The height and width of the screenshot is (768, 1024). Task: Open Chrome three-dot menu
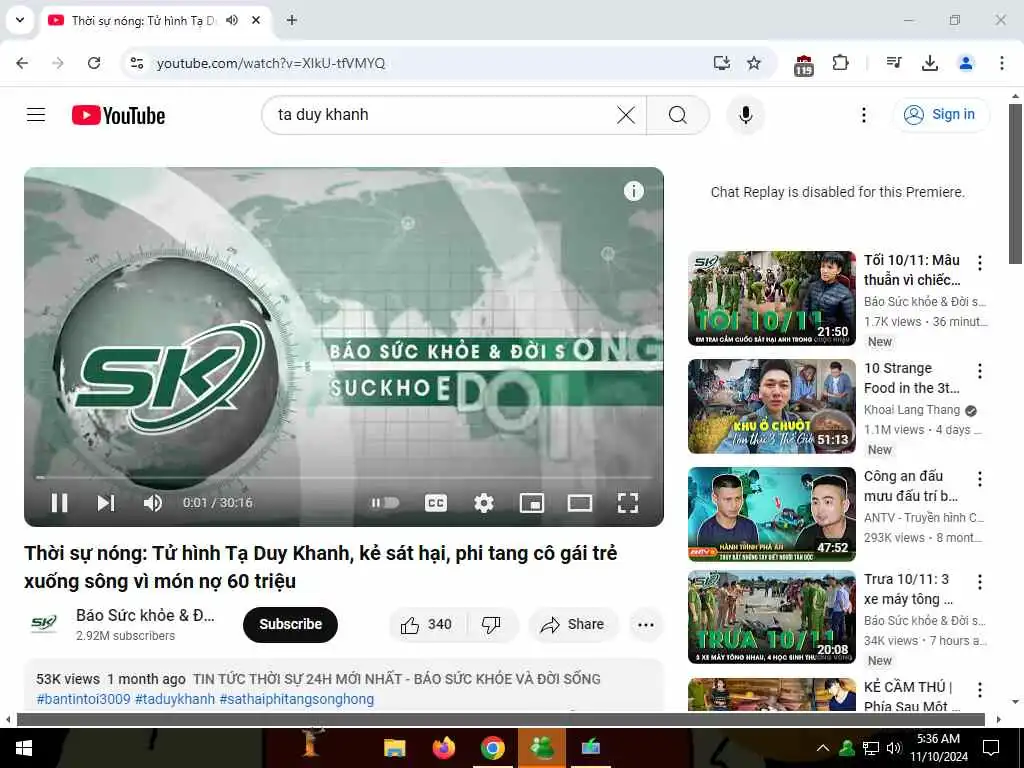[x=1001, y=63]
